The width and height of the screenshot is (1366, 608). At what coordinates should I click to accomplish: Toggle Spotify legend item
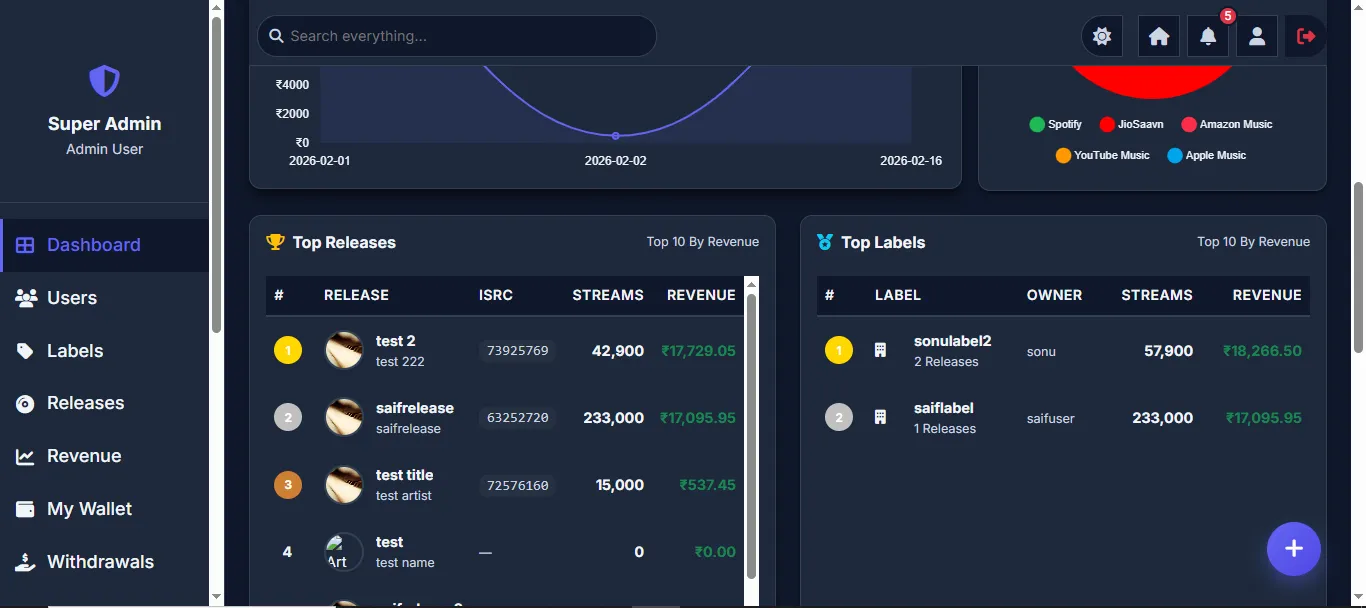click(1056, 124)
